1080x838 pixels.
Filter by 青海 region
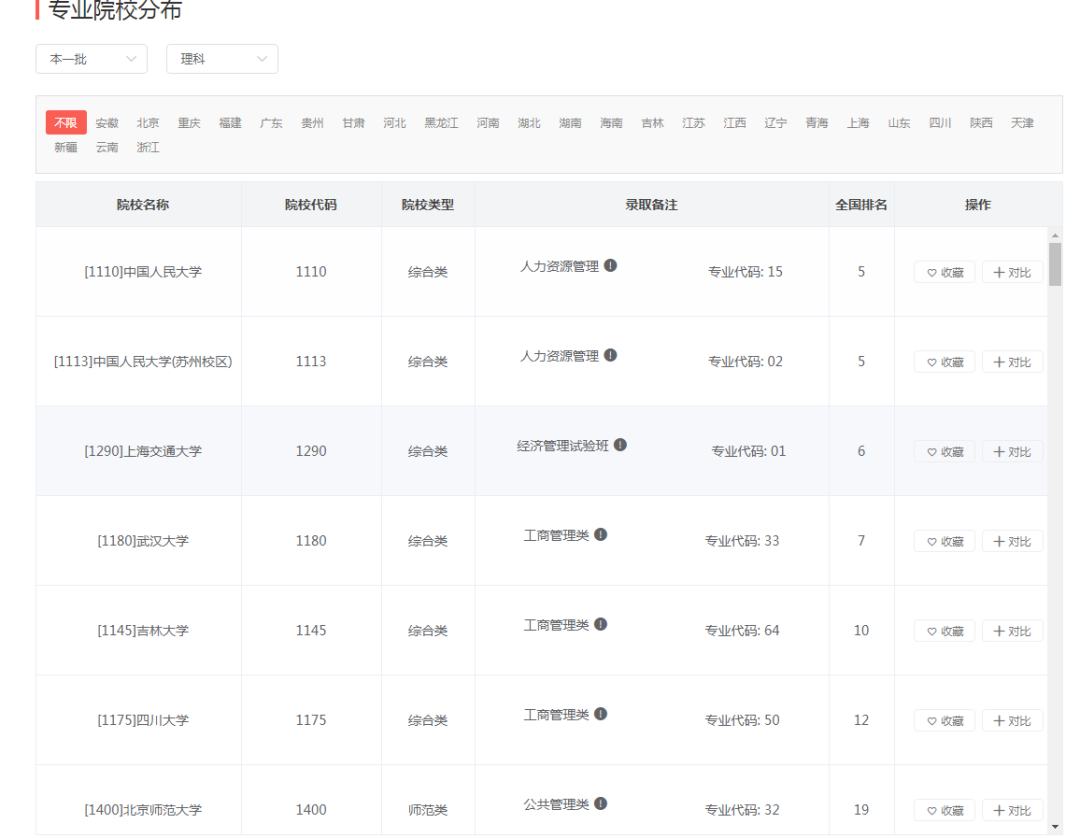(817, 123)
